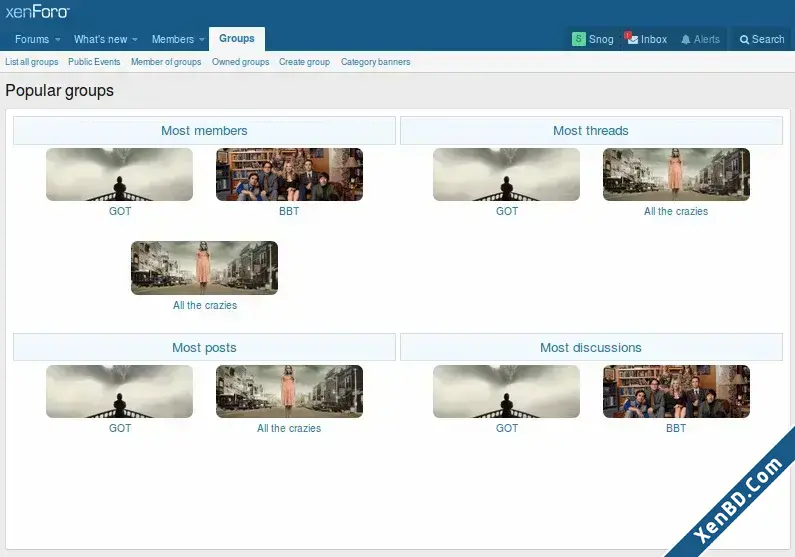Click All the crazies name under Most threads
Viewport: 795px width, 557px height.
676,211
